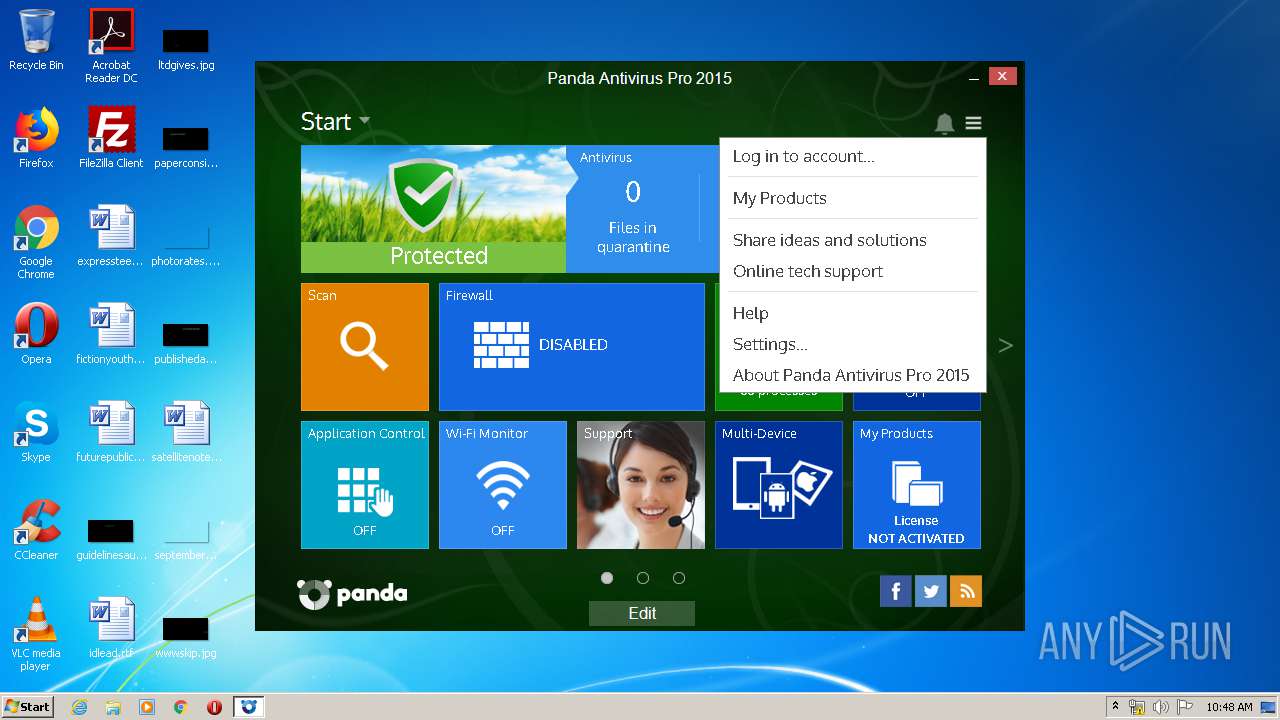The height and width of the screenshot is (720, 1280).
Task: Go to next tile page arrow
Action: click(x=1006, y=346)
